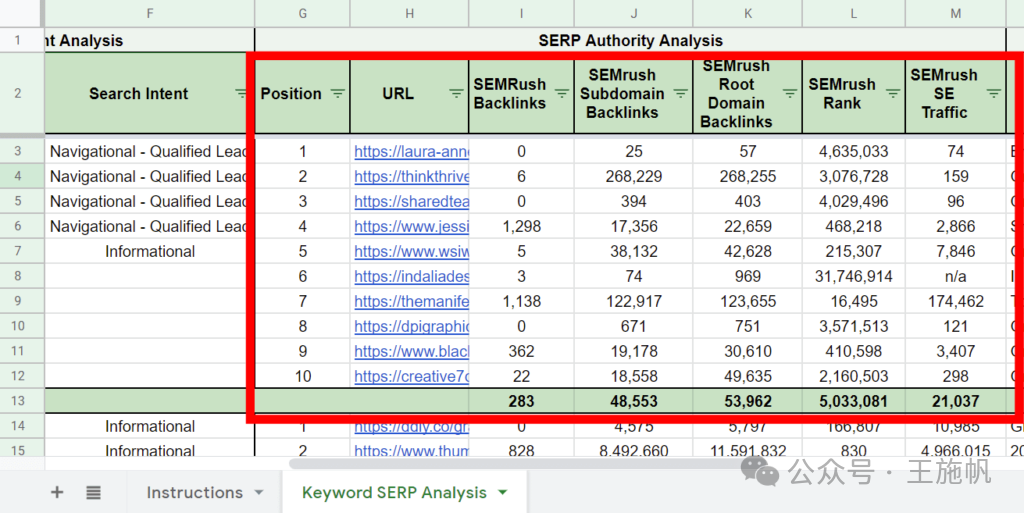This screenshot has width=1024, height=513.
Task: Select cell with value 122,917
Action: point(633,301)
